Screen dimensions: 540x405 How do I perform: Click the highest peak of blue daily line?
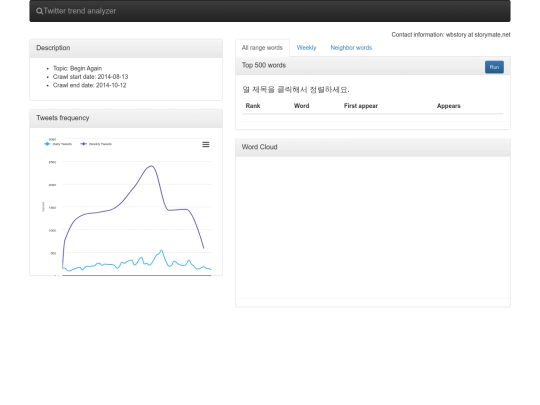pos(162,250)
